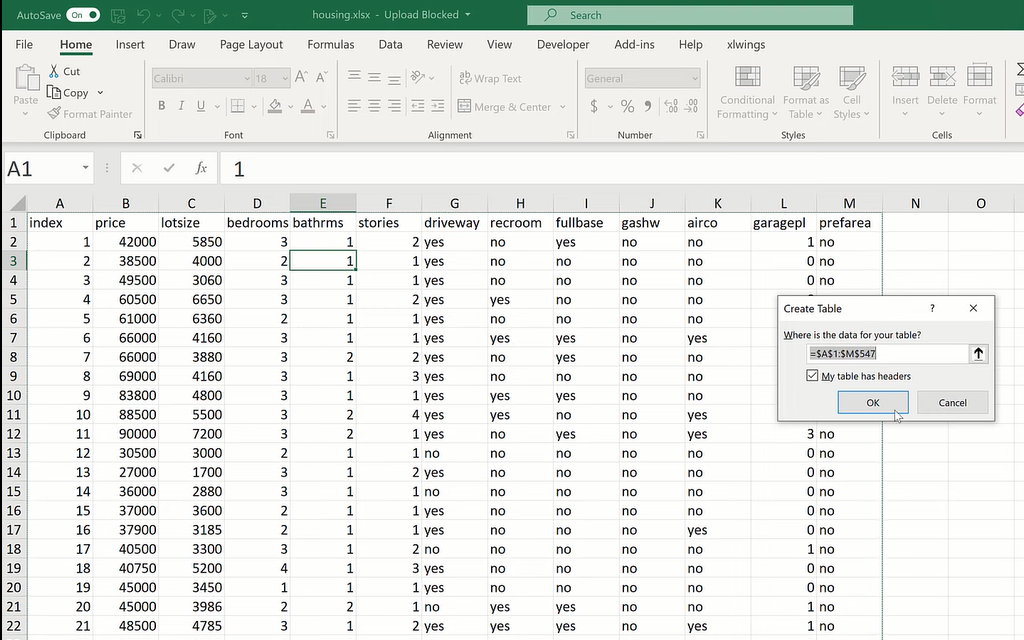
Task: Click the Orientation text angle icon
Action: [418, 77]
